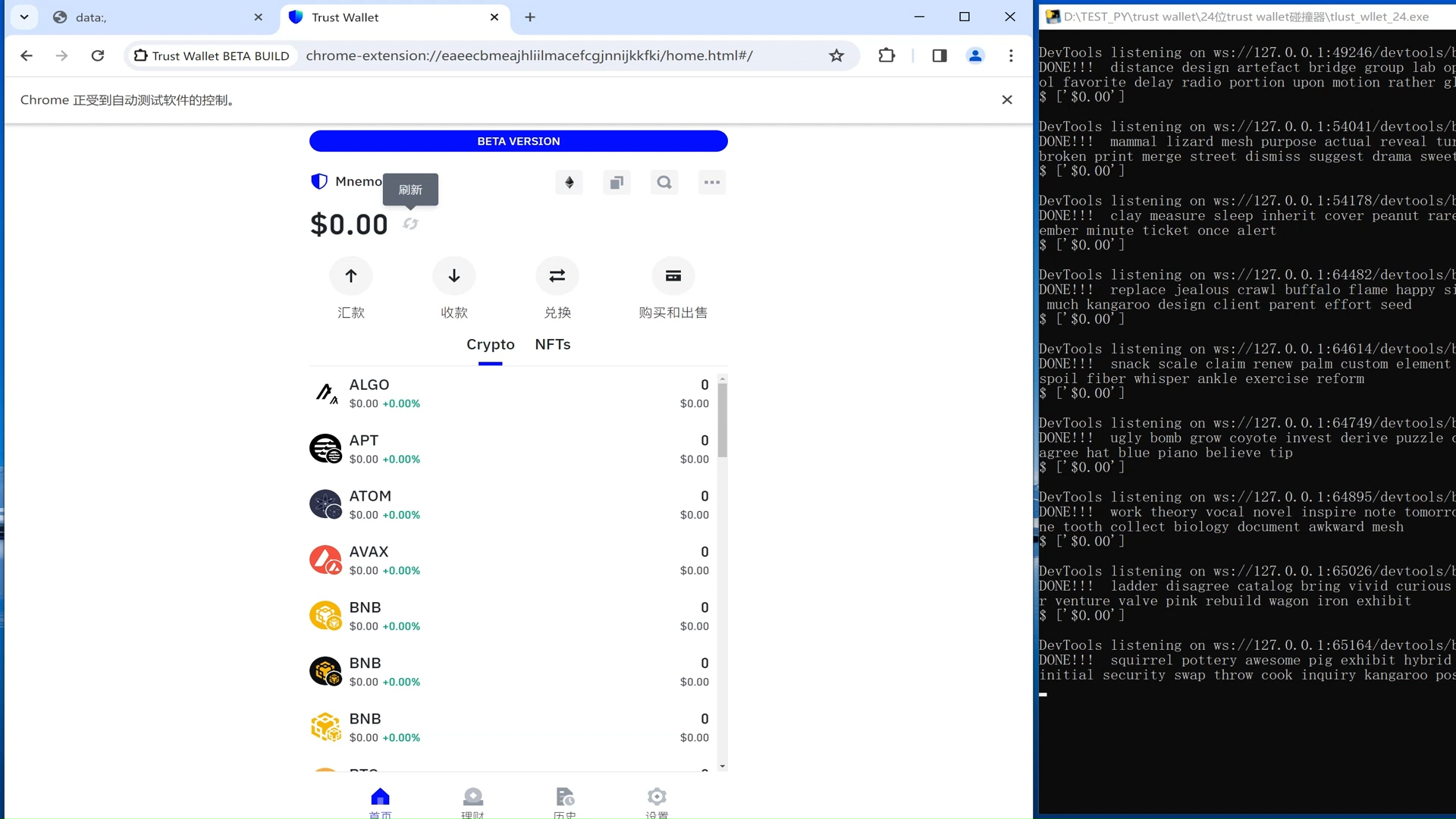The width and height of the screenshot is (1456, 819).
Task: Click the ALGO coin icon
Action: click(x=326, y=393)
